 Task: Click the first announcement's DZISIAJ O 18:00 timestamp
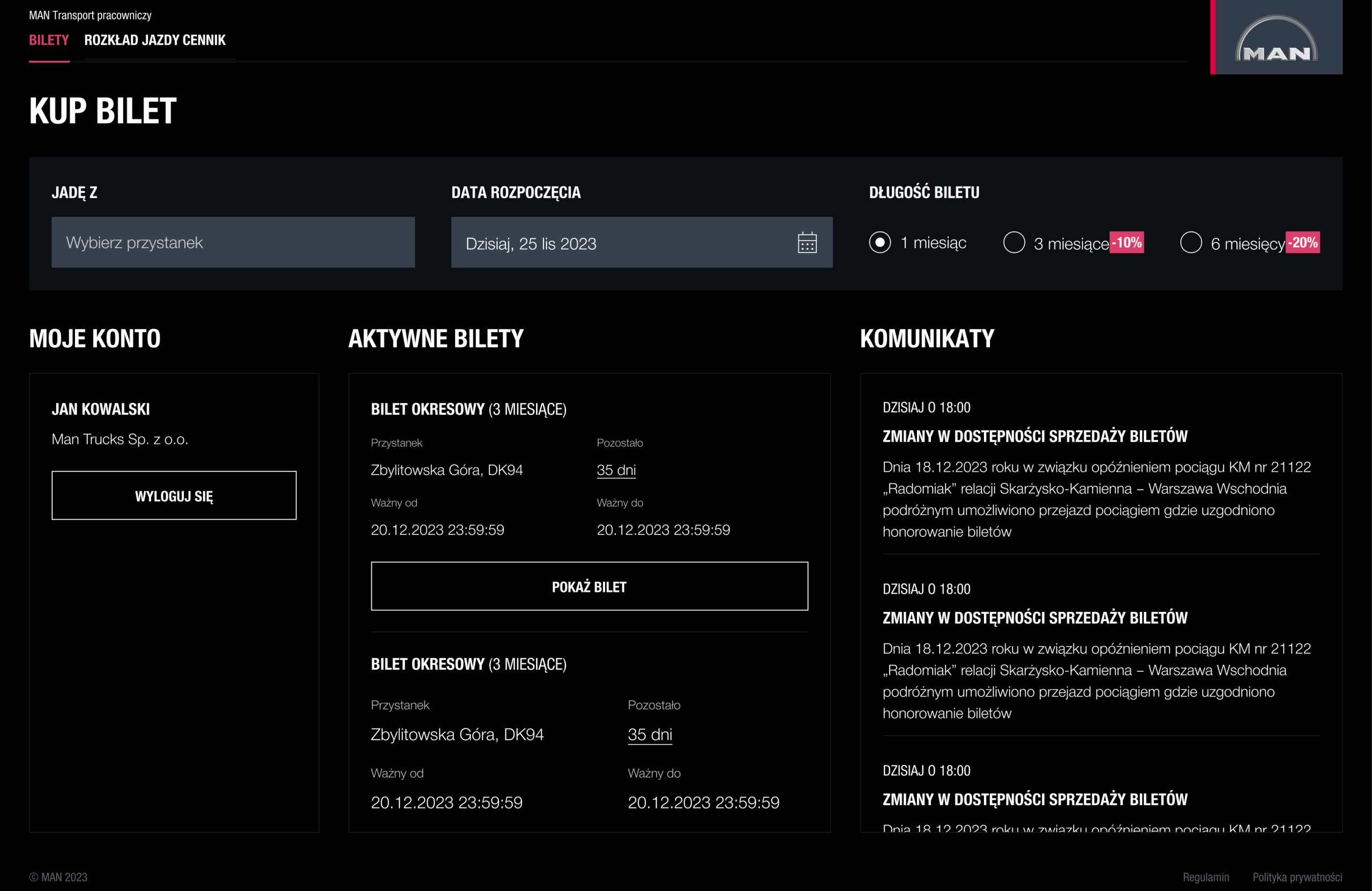(927, 408)
